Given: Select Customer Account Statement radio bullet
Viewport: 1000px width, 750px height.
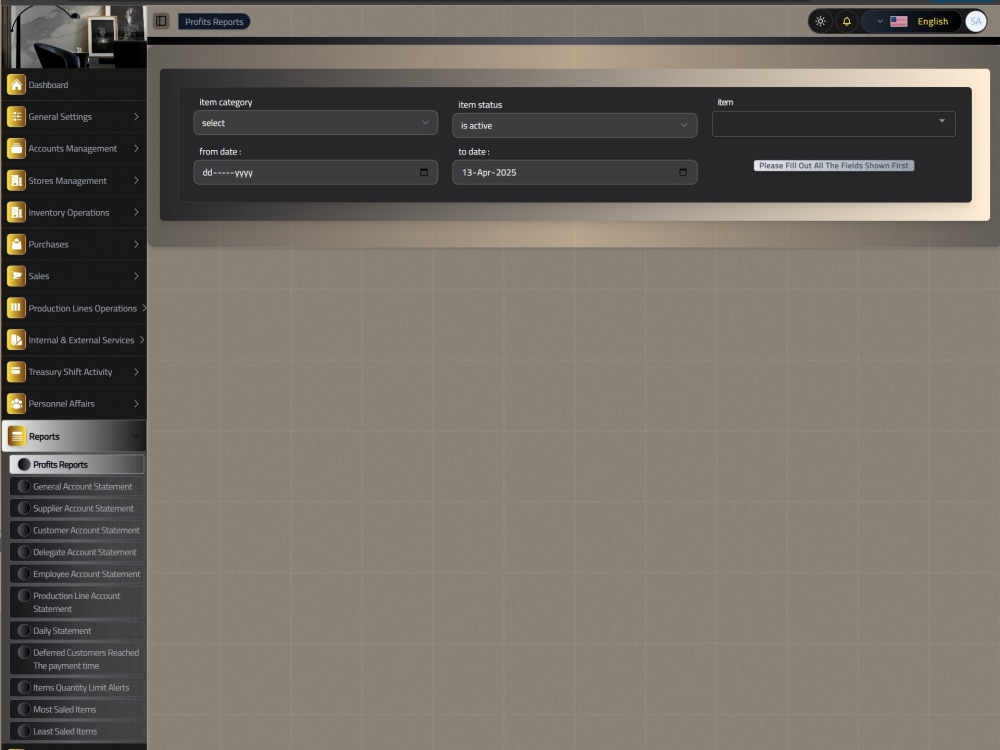Looking at the screenshot, I should click(24, 530).
